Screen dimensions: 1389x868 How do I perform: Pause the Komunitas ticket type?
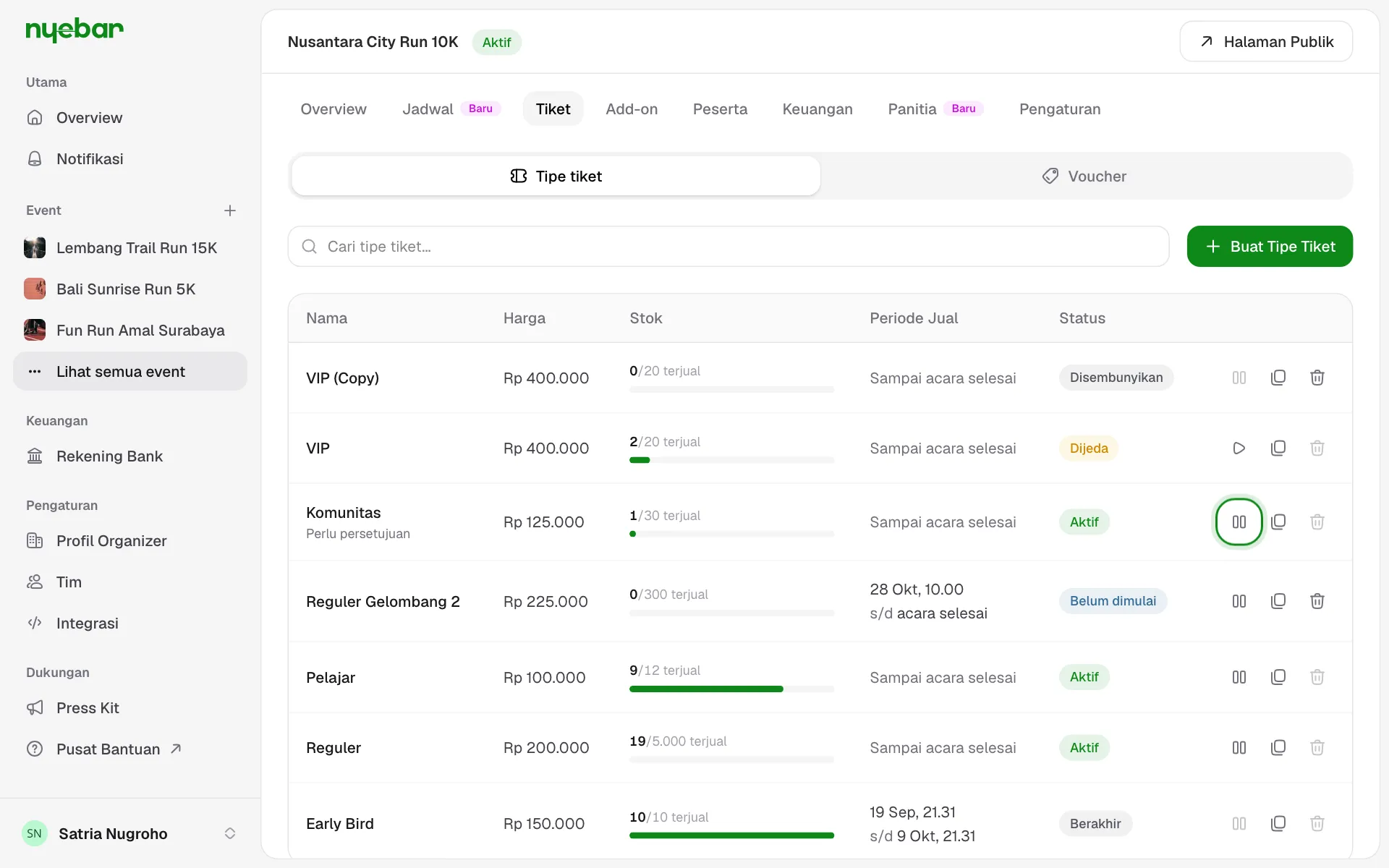(1239, 522)
